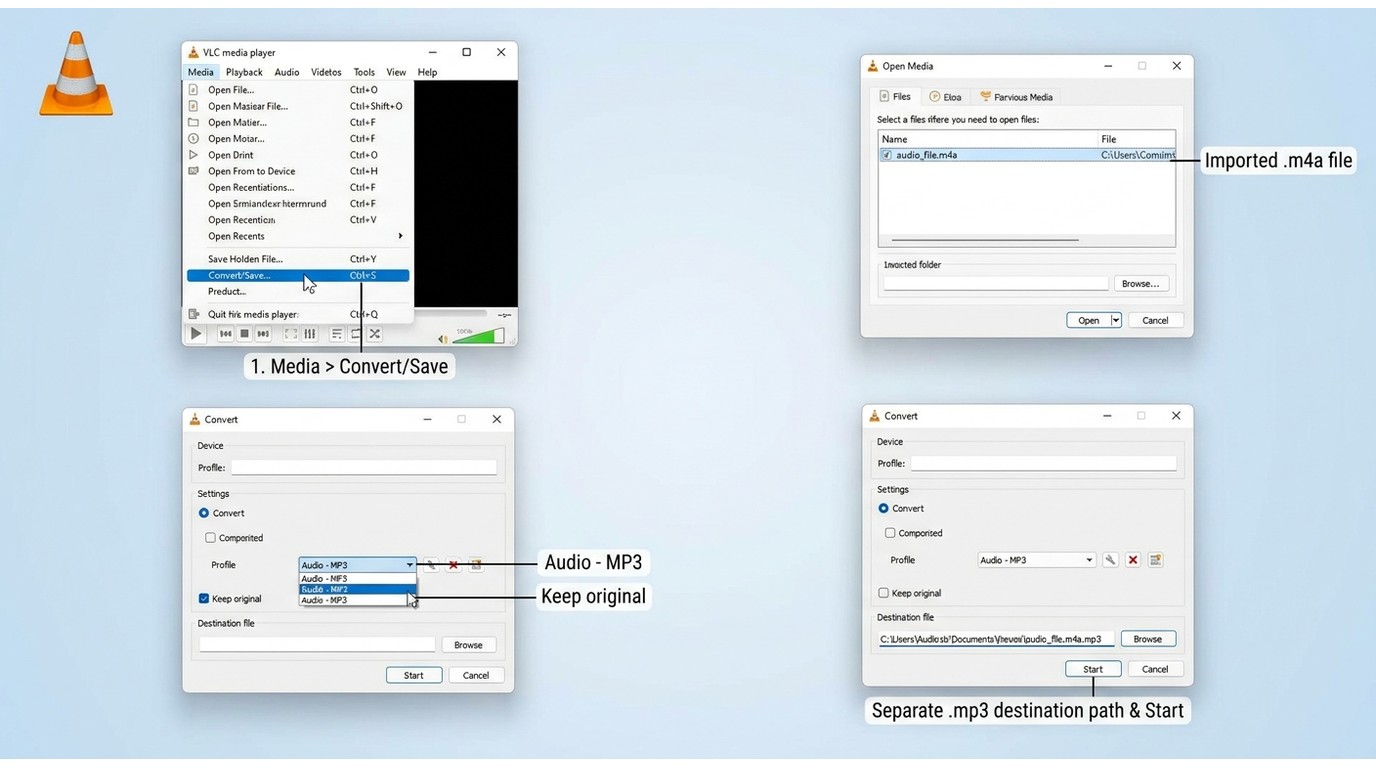This screenshot has height=768, width=1376.
Task: Click Start in Convert window with empty destination
Action: click(414, 675)
